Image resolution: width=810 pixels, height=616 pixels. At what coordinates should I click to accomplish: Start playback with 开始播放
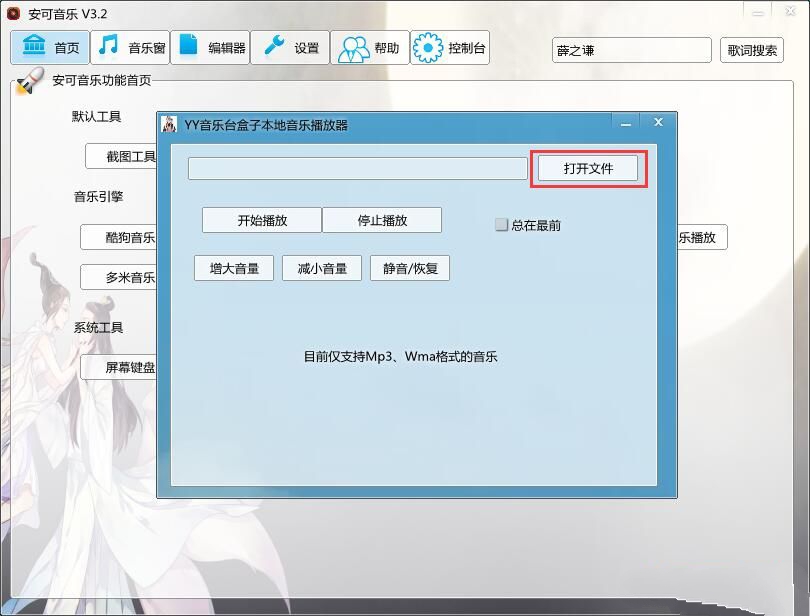coord(262,220)
